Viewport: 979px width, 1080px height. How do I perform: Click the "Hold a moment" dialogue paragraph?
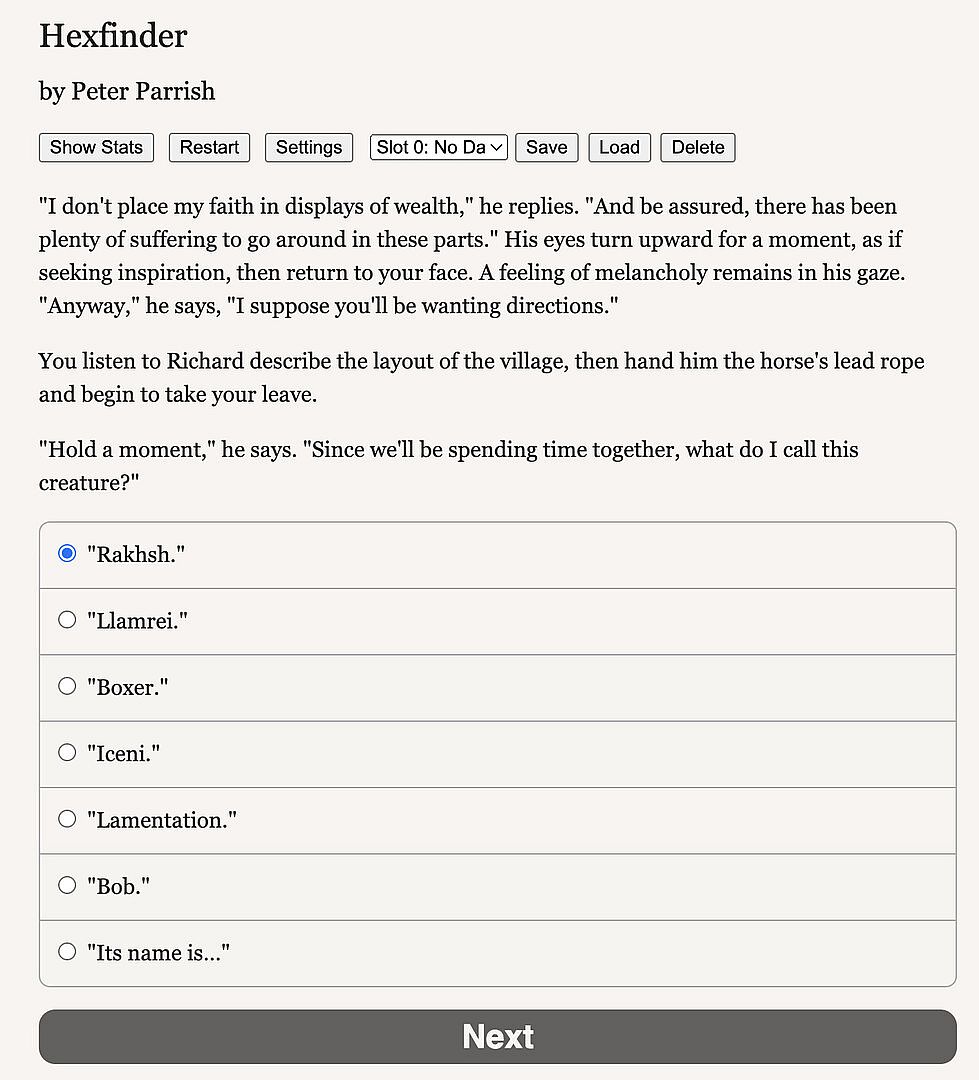448,465
